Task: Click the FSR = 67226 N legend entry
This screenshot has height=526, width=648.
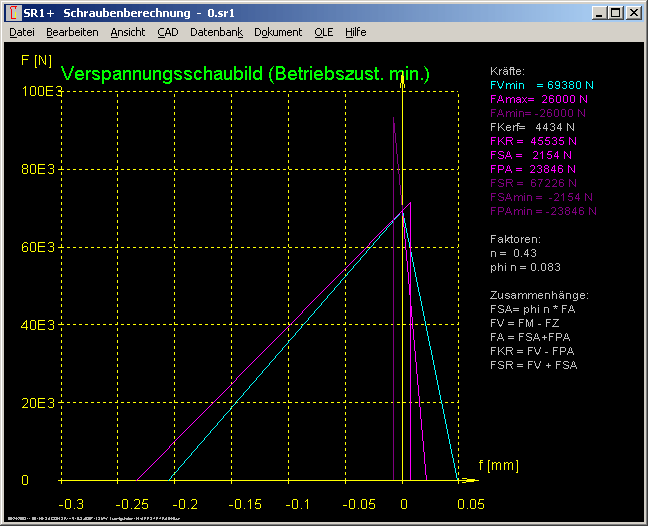Action: tap(533, 184)
